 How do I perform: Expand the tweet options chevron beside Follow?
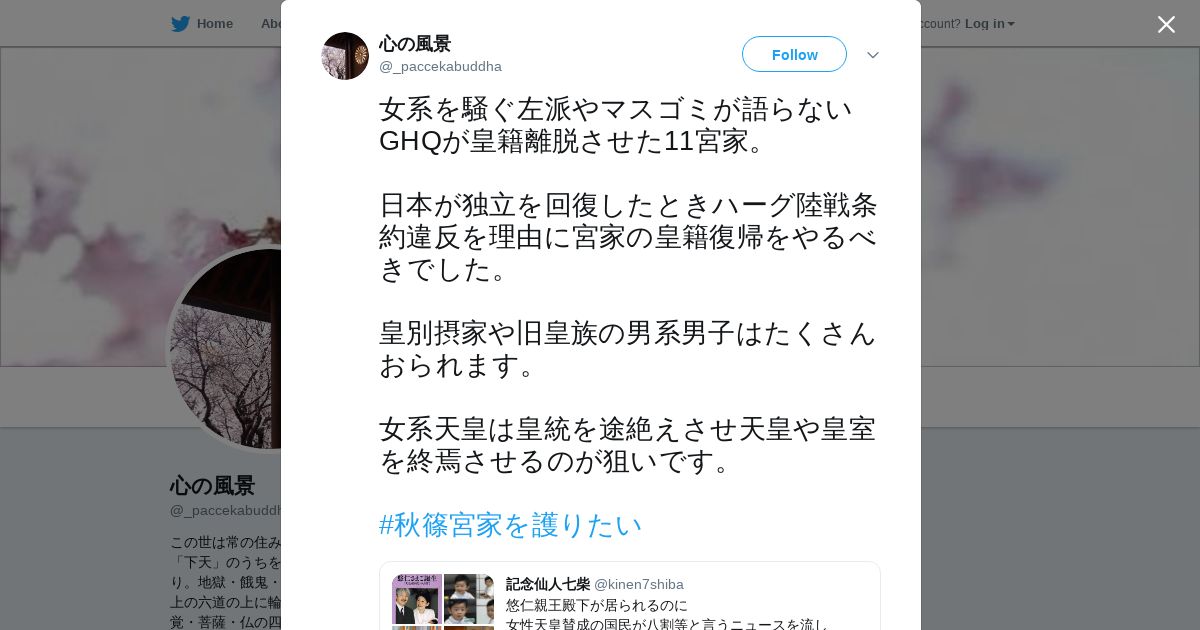pos(872,55)
